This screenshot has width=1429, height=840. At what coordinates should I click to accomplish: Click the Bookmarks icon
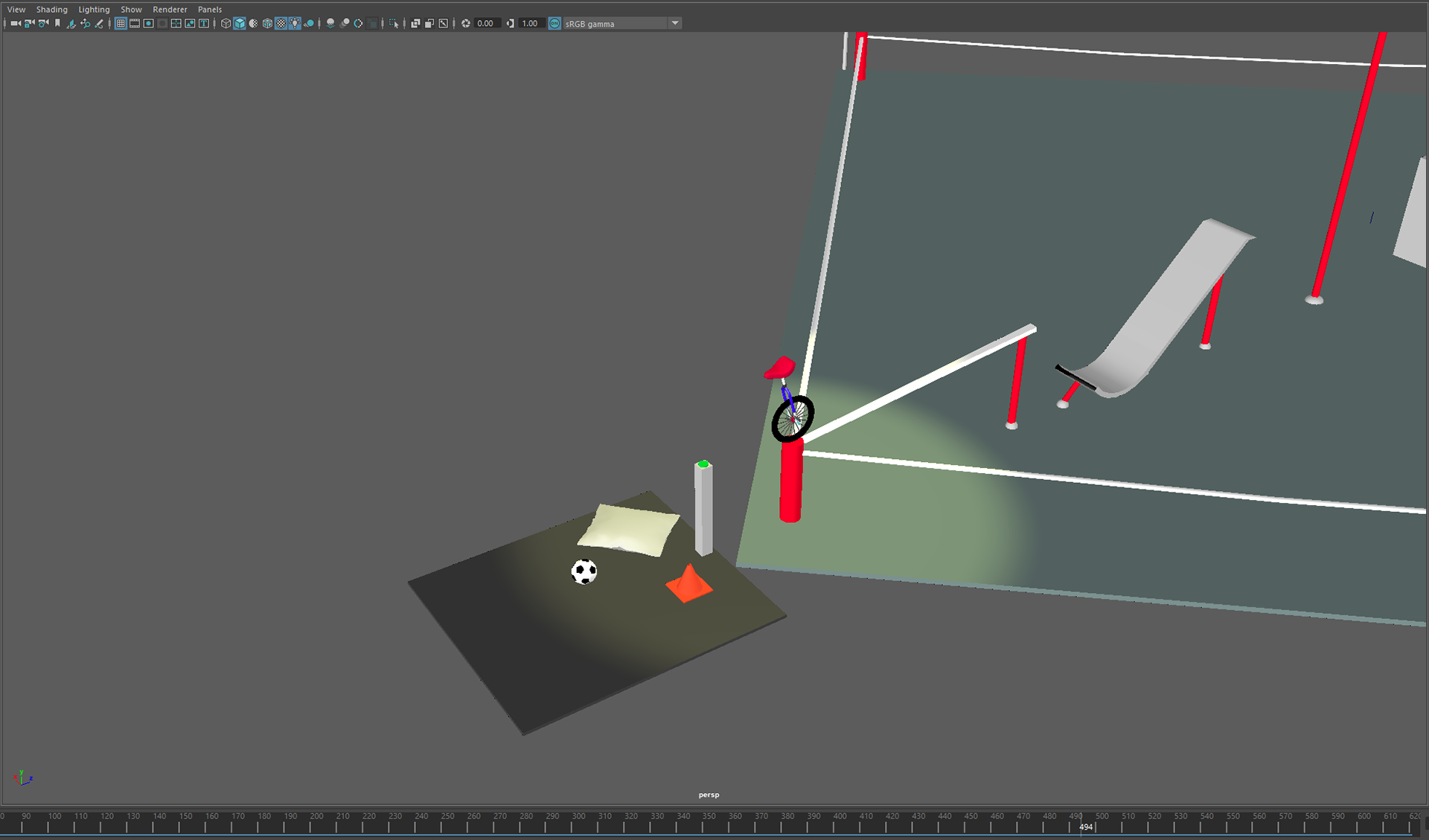click(x=57, y=24)
